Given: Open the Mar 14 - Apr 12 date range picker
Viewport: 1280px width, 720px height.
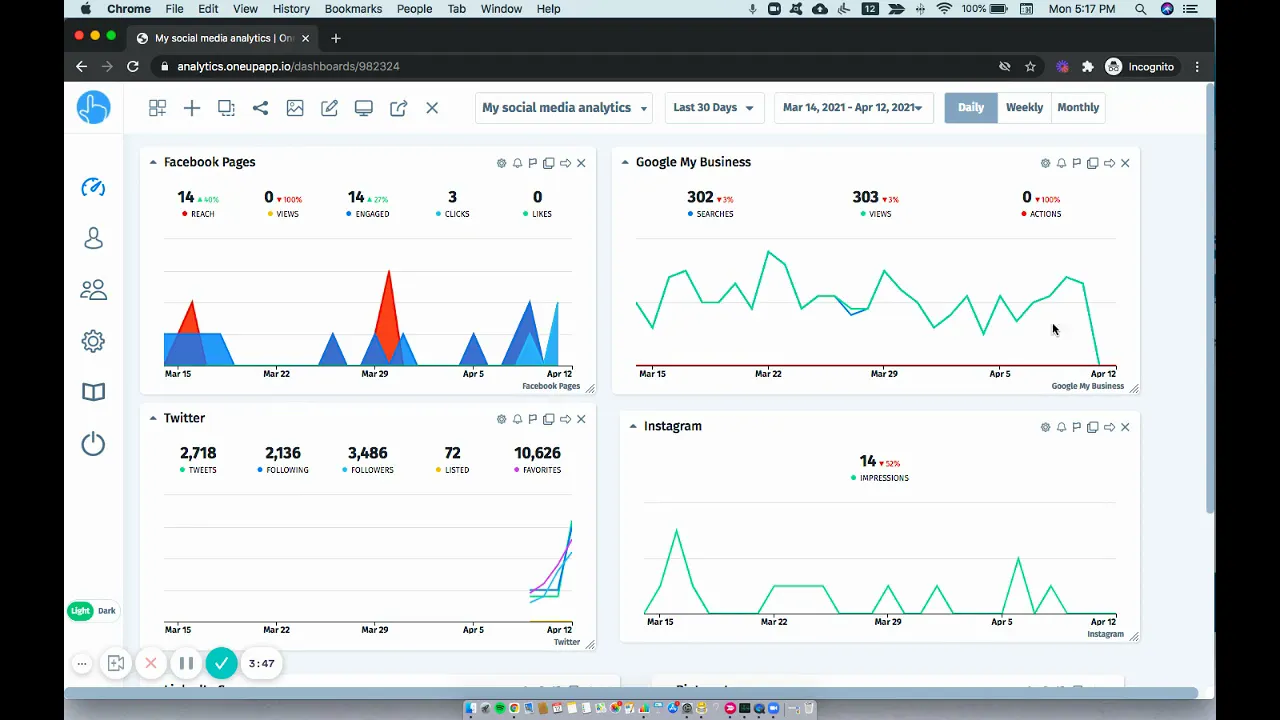Looking at the screenshot, I should [853, 108].
